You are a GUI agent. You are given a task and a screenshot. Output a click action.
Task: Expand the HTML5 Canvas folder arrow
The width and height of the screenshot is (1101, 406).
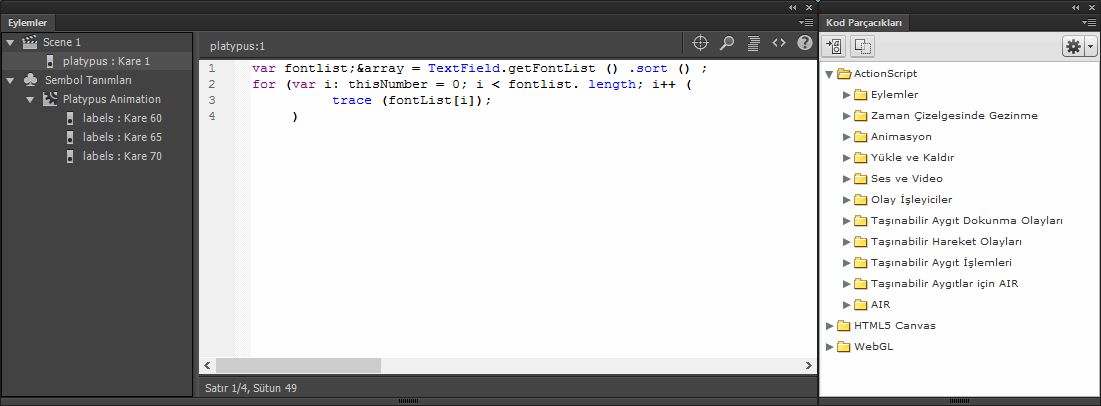(830, 325)
